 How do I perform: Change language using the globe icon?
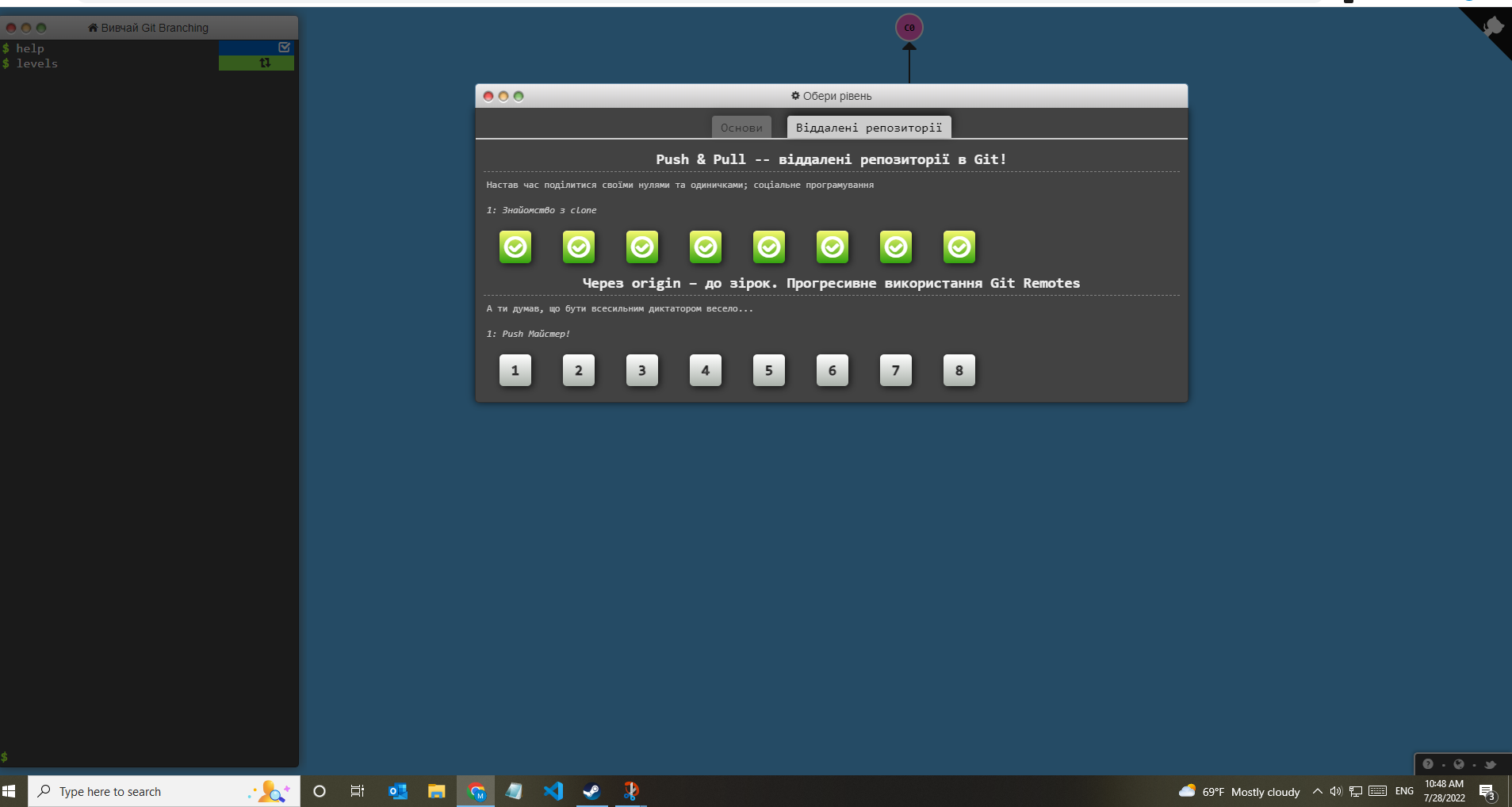(x=1460, y=763)
